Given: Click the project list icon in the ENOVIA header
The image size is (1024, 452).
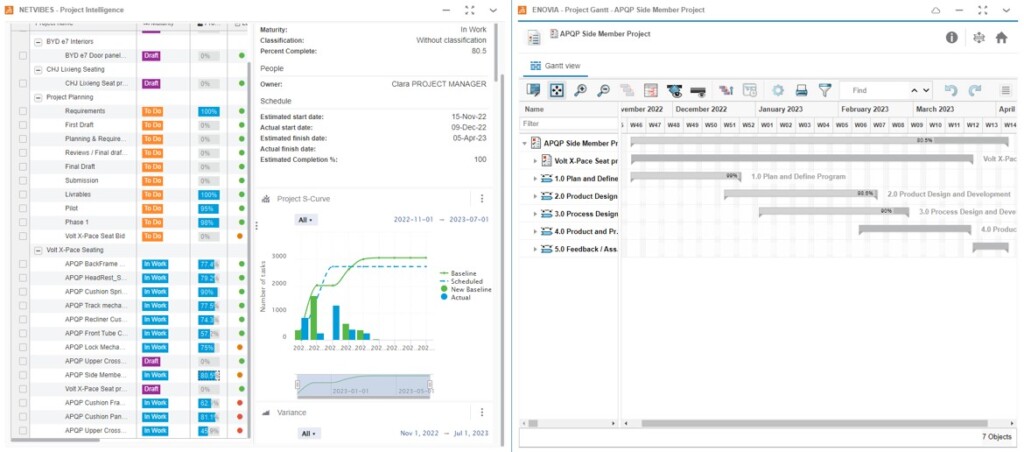Looking at the screenshot, I should (x=534, y=38).
